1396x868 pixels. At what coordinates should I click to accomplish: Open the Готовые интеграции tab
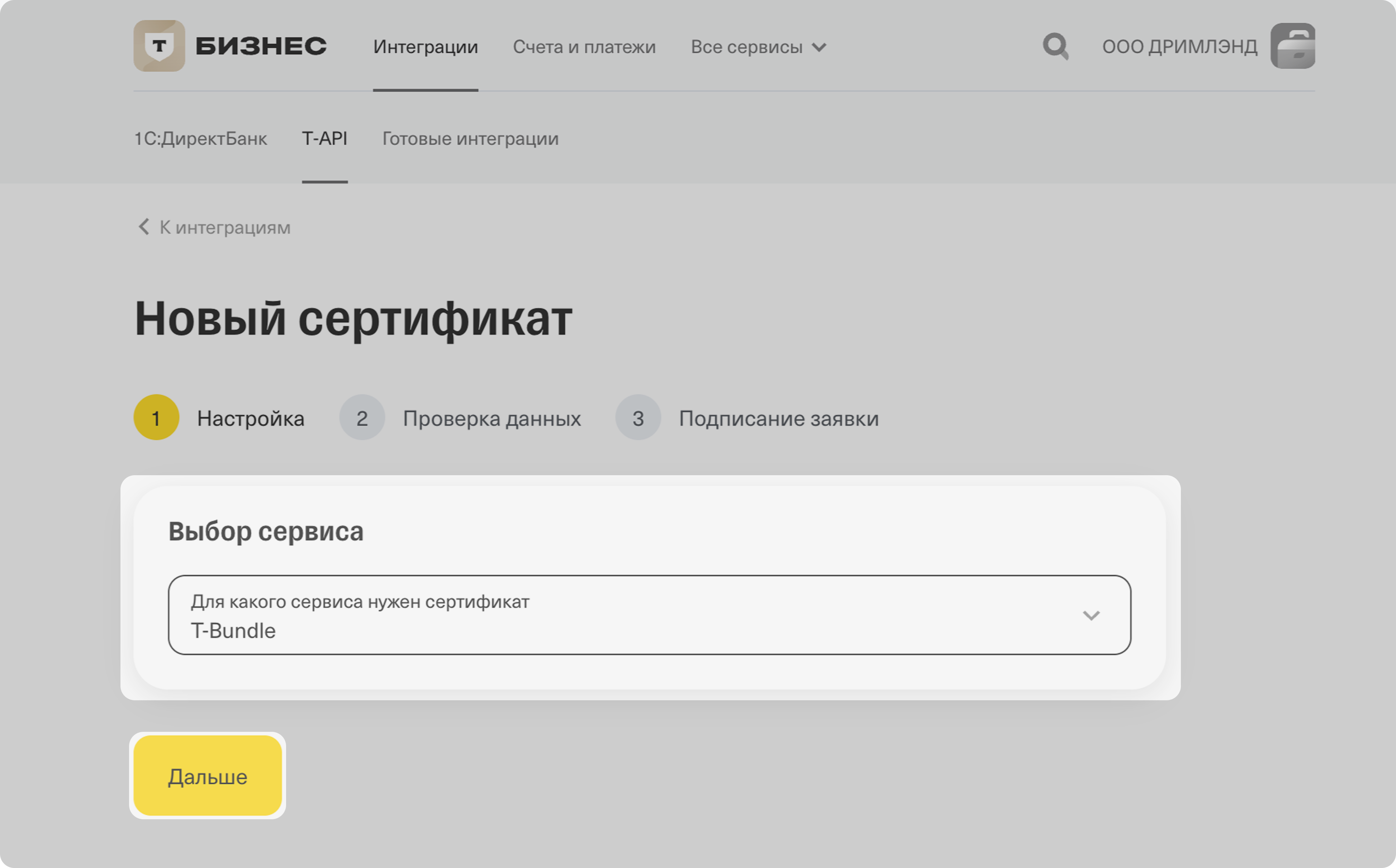pos(470,138)
